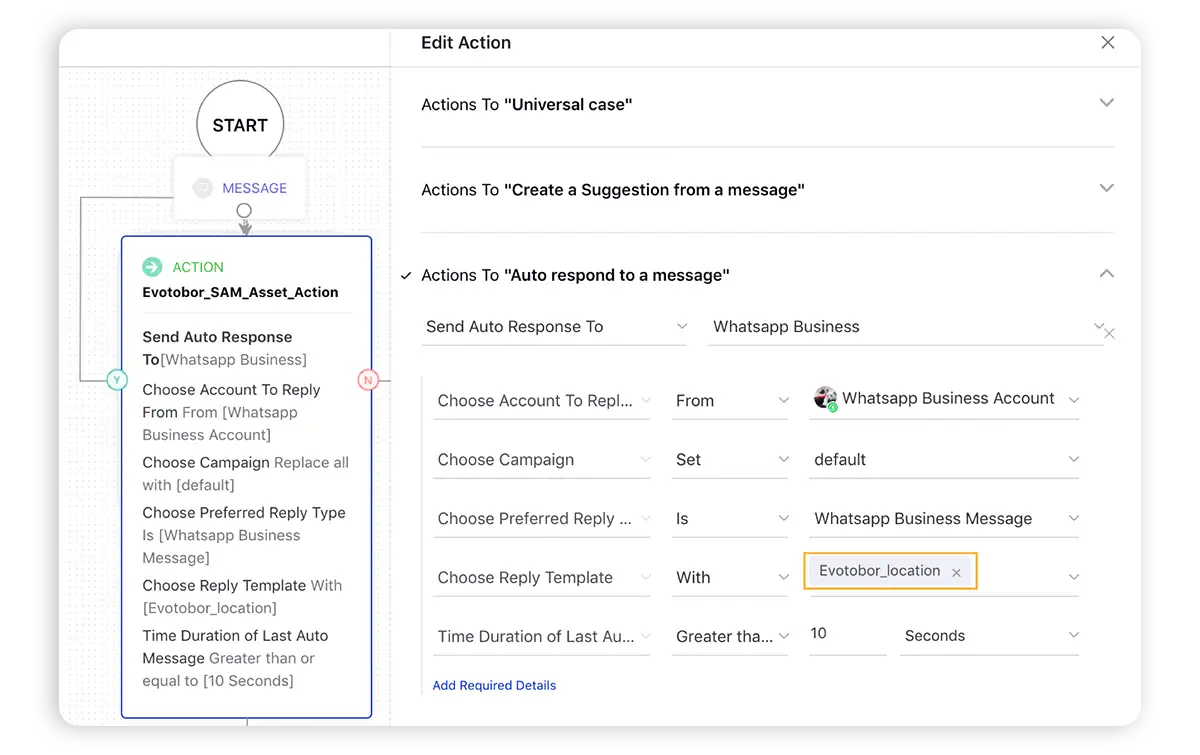Remove the Evotobor_location reply template tag
The width and height of the screenshot is (1200, 755).
[956, 571]
